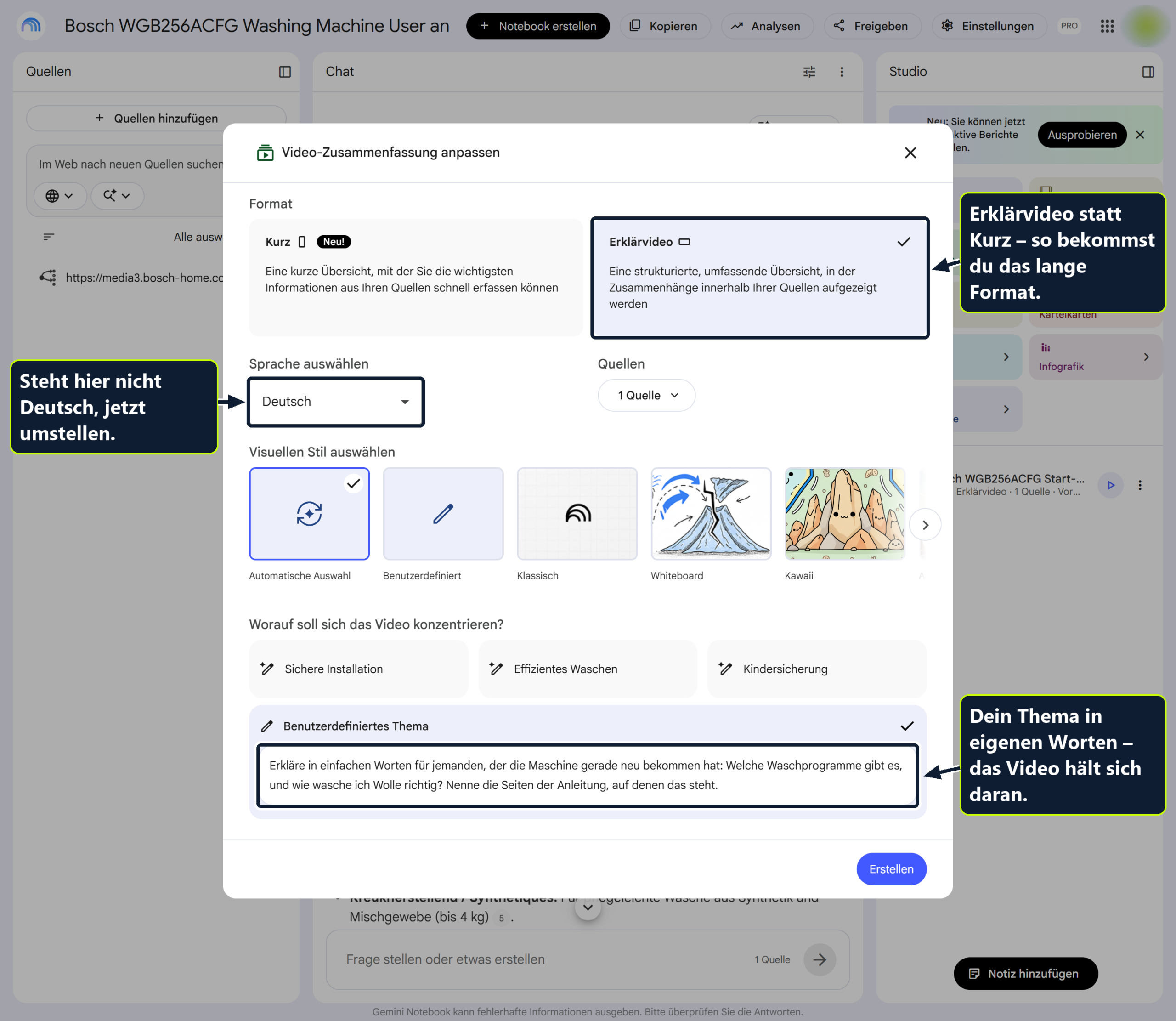Open more options for the WGB256ACFG video
This screenshot has width=1176, height=1021.
[1140, 485]
